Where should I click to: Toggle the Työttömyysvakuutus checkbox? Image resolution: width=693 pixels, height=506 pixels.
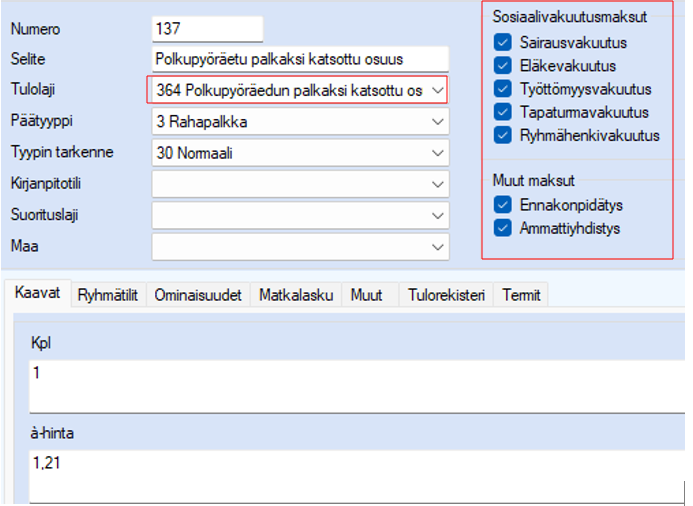[x=502, y=89]
